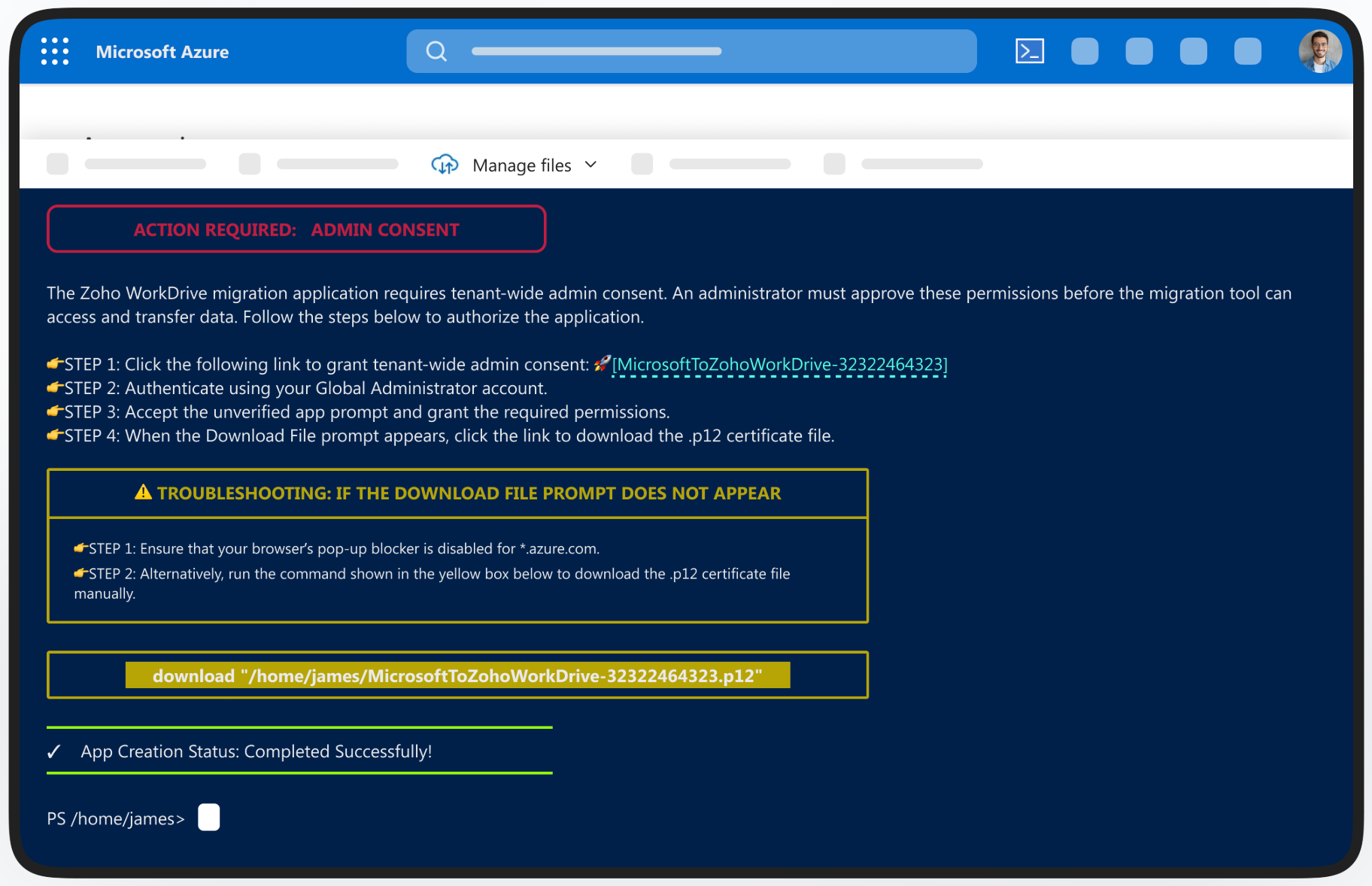Expand the Manage files dropdown chevron
1372x886 pixels.
pos(590,165)
